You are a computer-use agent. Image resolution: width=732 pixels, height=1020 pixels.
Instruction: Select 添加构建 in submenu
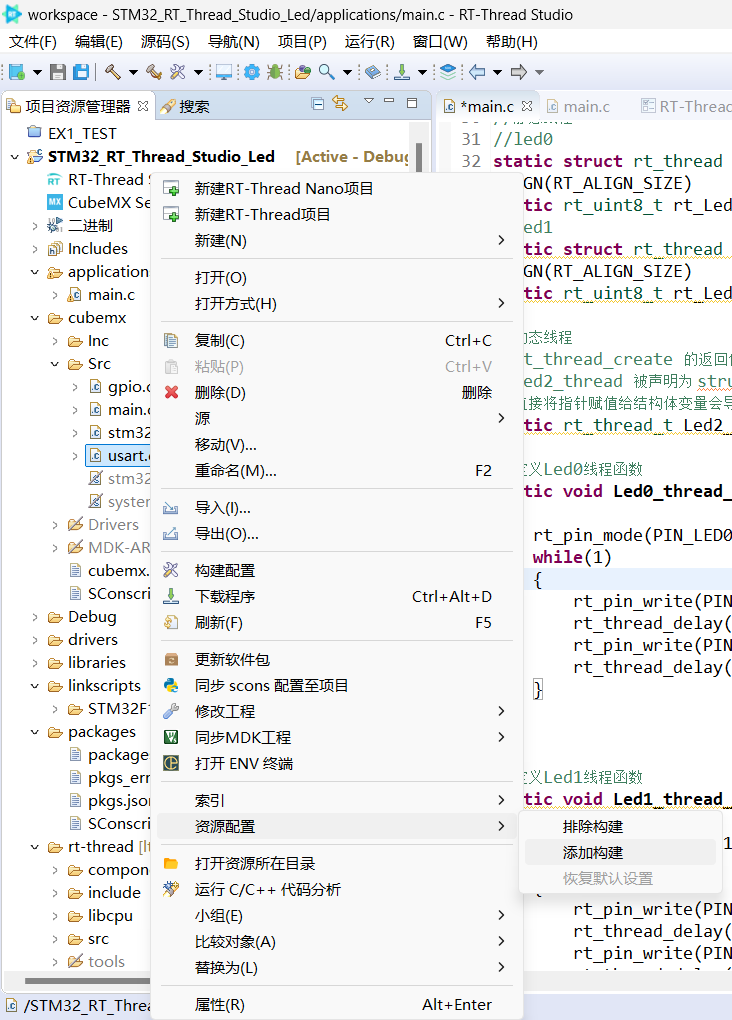coord(620,853)
